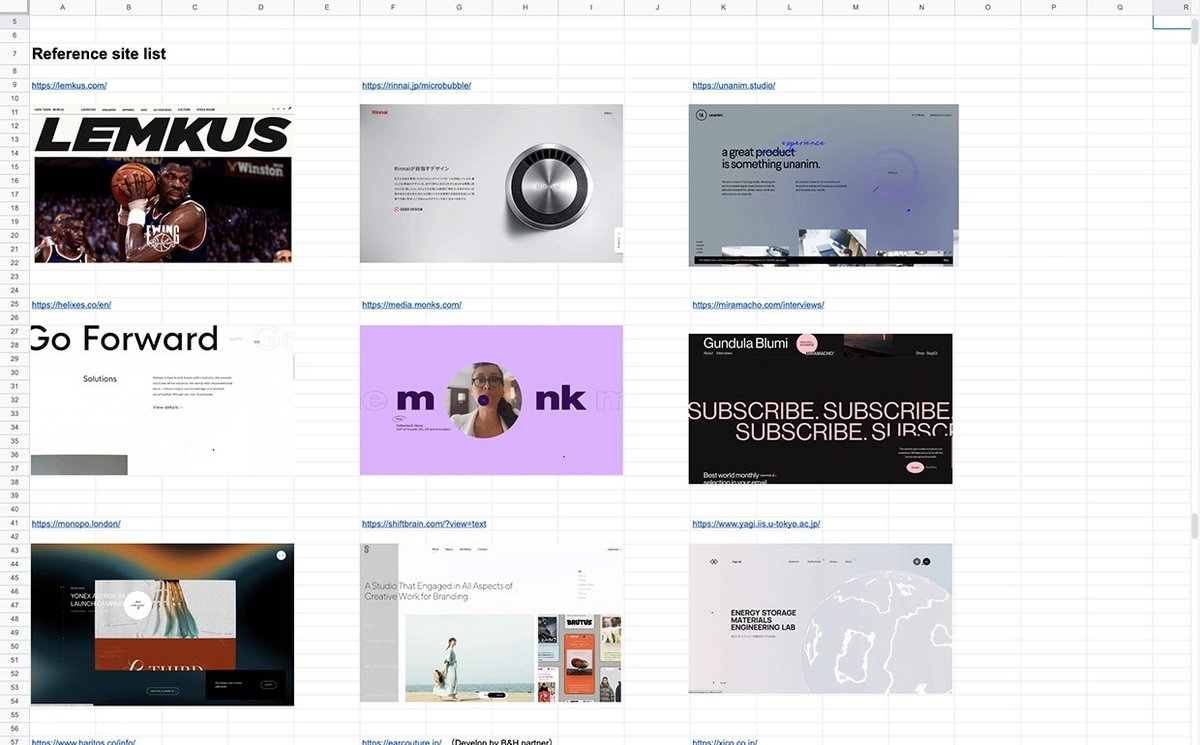
Task: Open the https://rinnai.jp/microbubble/ link
Action: point(416,86)
